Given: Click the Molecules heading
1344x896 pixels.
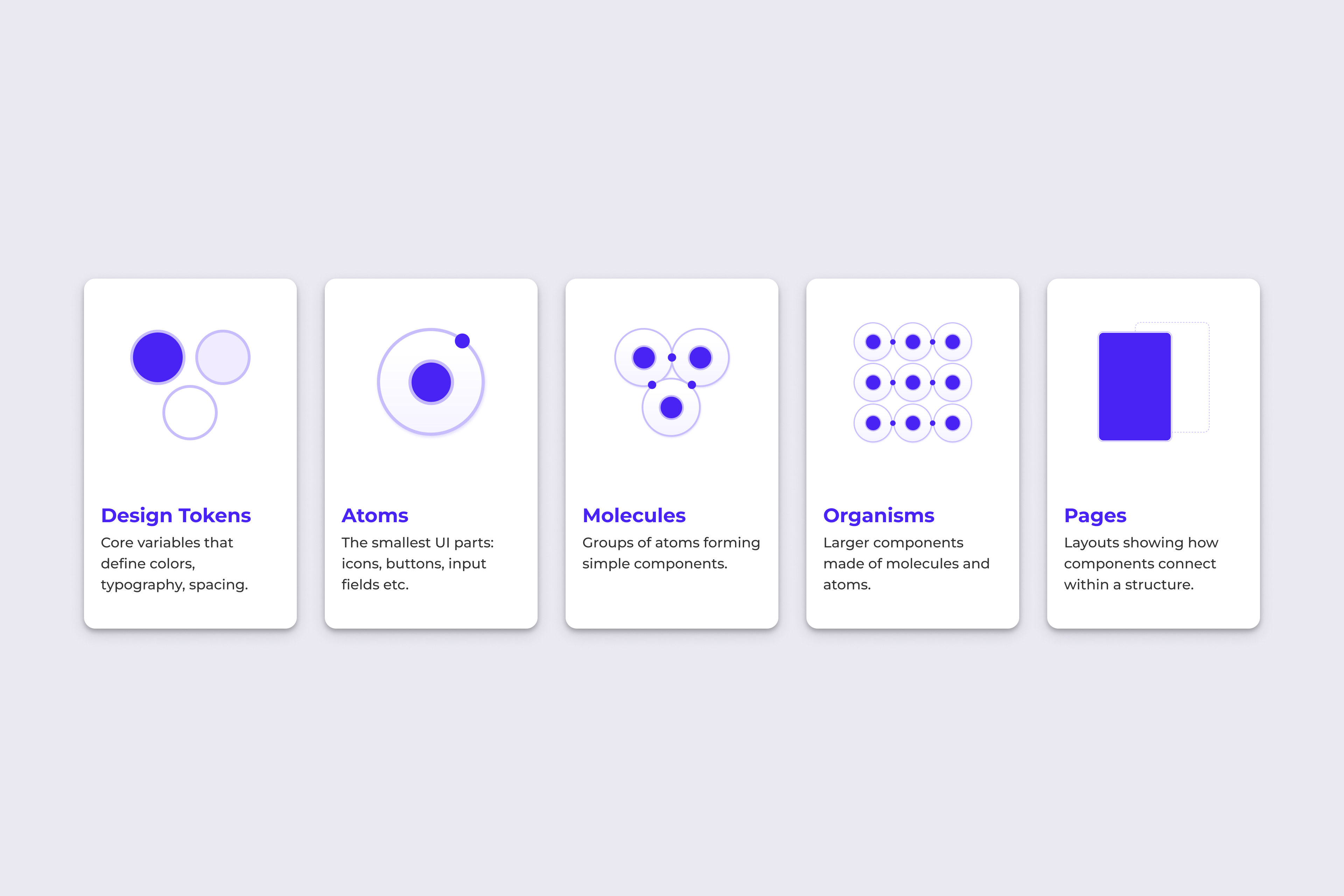Looking at the screenshot, I should tap(634, 516).
